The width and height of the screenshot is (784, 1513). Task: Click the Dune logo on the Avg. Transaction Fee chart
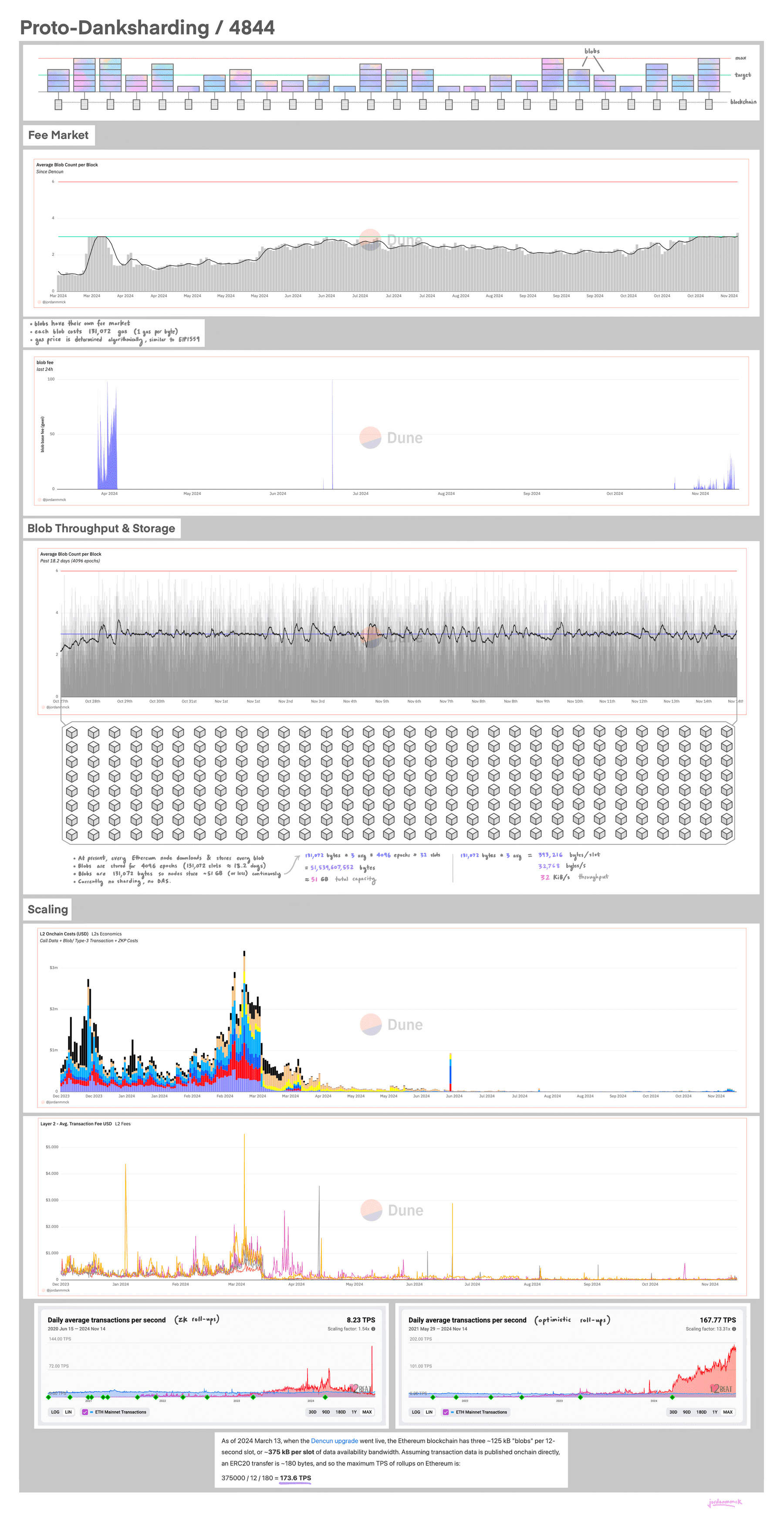click(392, 1210)
